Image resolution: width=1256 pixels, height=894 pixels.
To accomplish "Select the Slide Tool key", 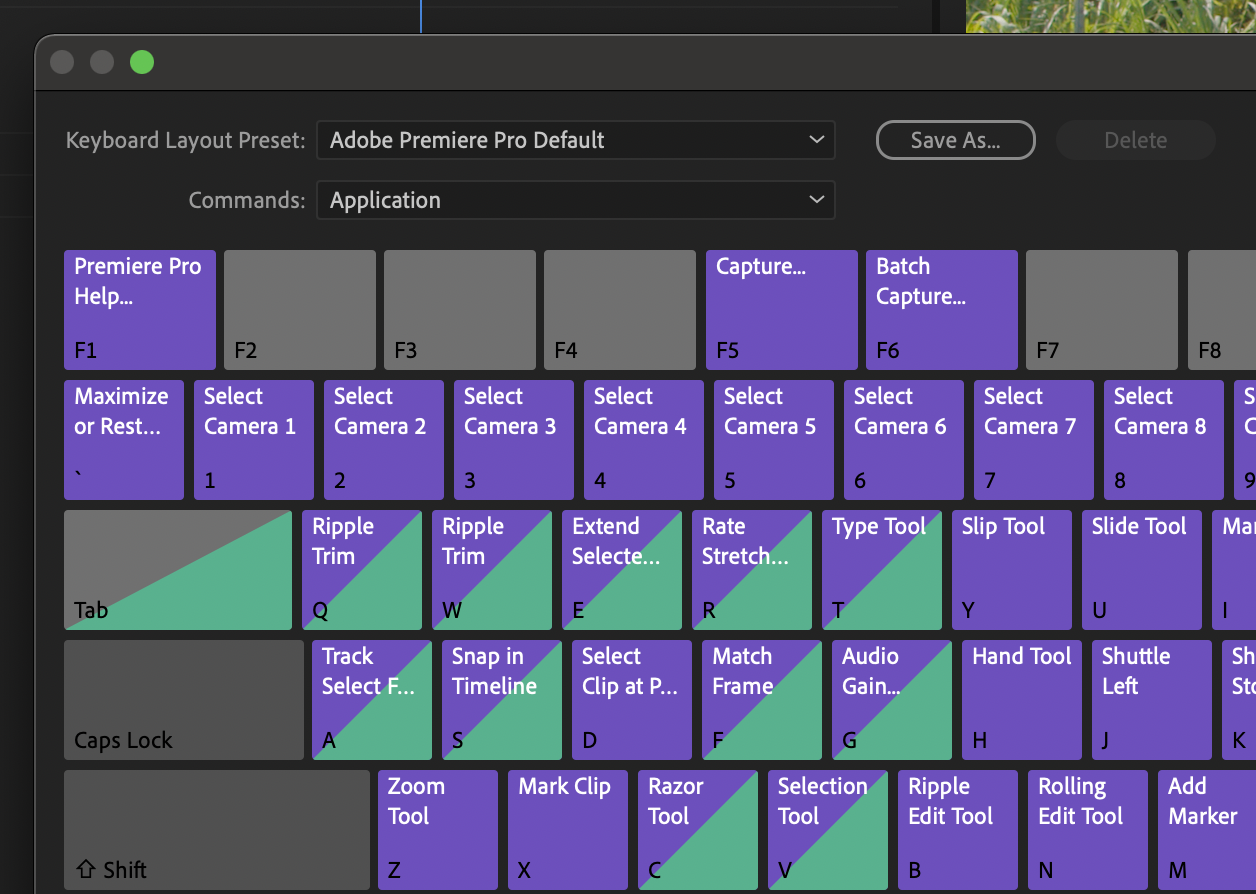I will tap(1141, 570).
